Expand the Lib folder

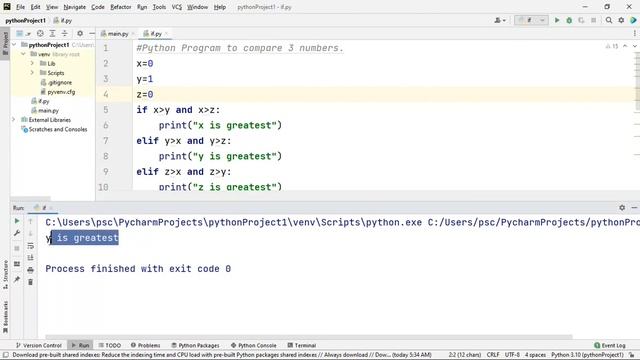point(32,63)
